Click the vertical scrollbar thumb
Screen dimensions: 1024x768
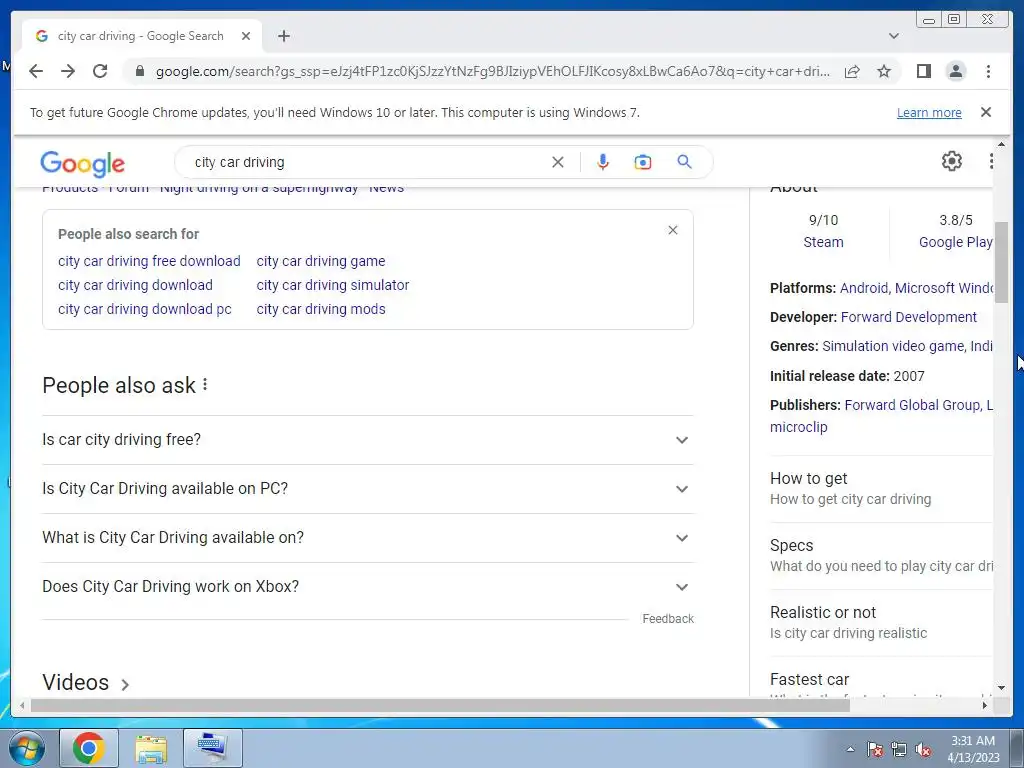click(x=1001, y=262)
